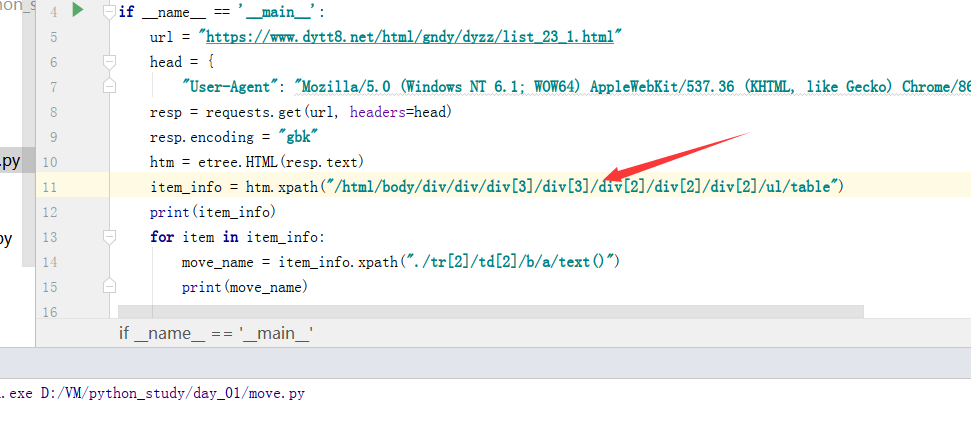The image size is (971, 446).
Task: Click the green run arrow in the gutter
Action: (79, 12)
